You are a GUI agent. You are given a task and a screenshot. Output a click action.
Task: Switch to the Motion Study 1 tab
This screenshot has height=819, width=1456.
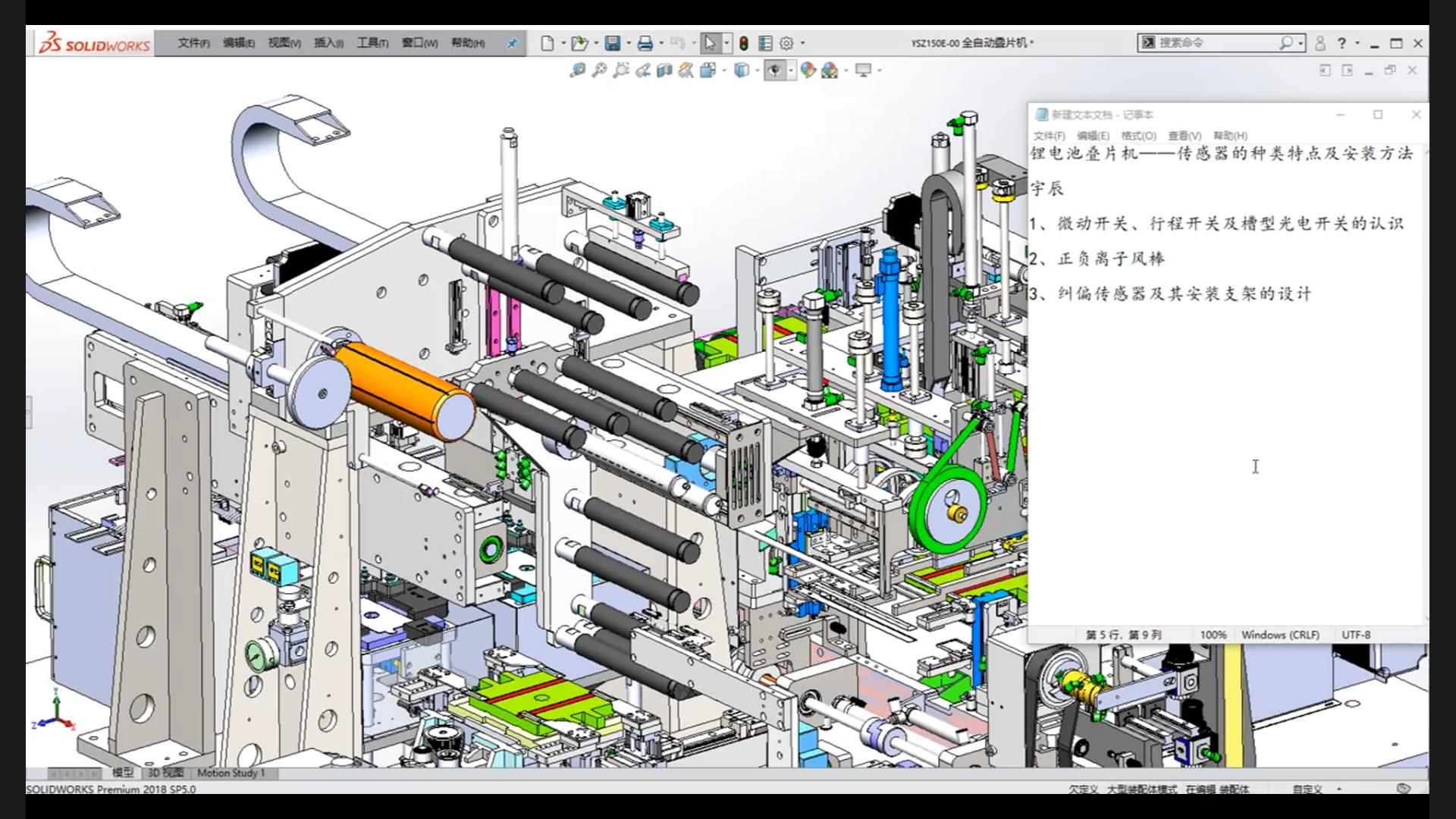(231, 773)
